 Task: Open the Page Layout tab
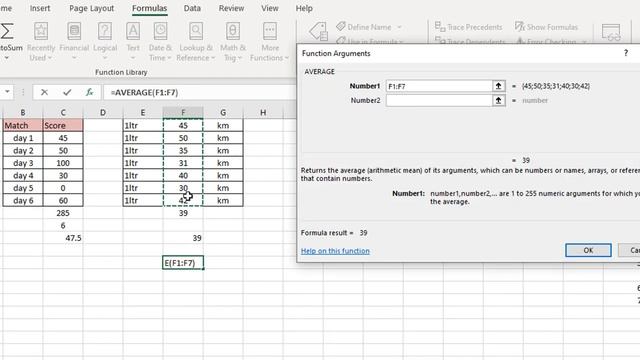[91, 8]
